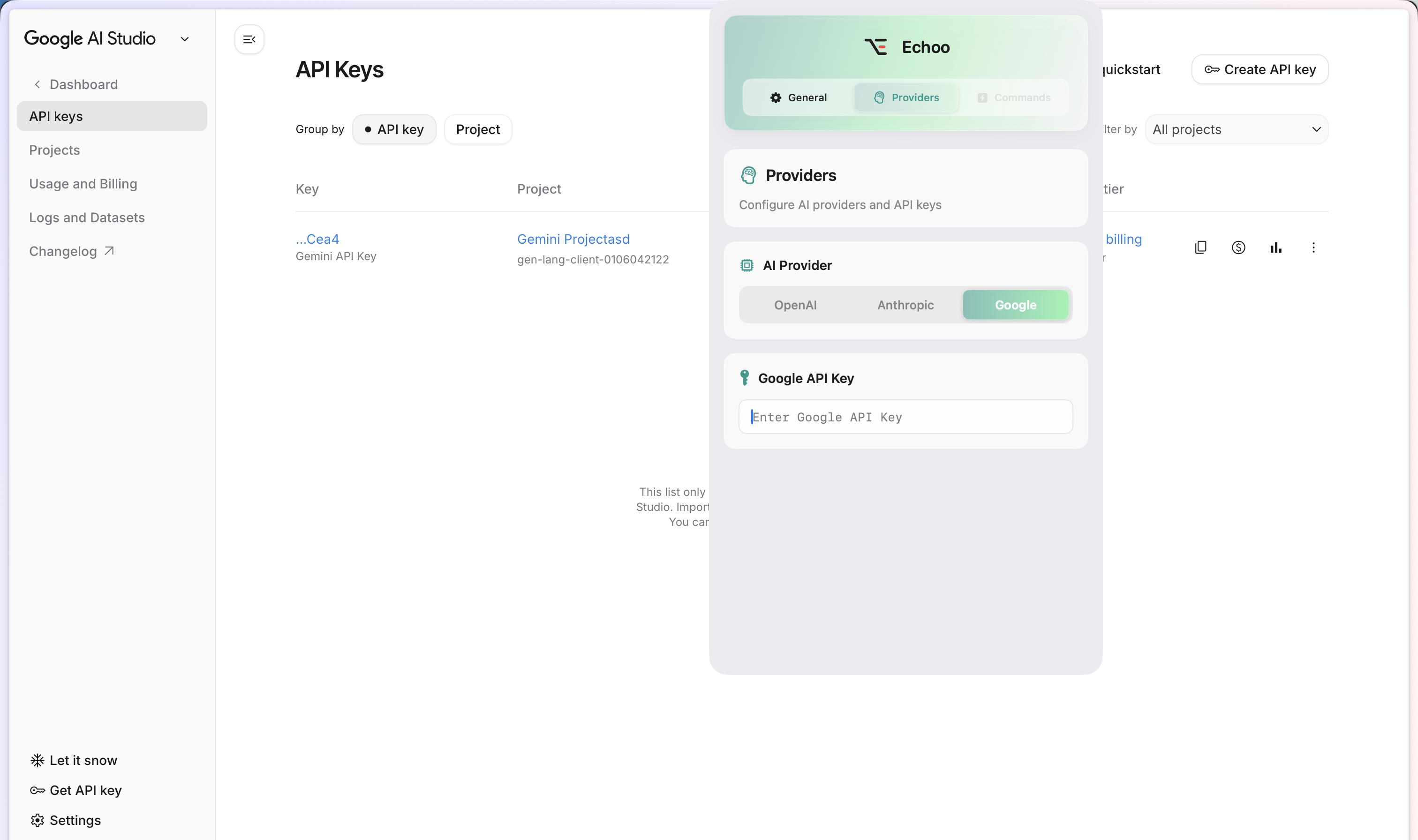The width and height of the screenshot is (1418, 840).
Task: Click the copy API key icon
Action: [1200, 247]
